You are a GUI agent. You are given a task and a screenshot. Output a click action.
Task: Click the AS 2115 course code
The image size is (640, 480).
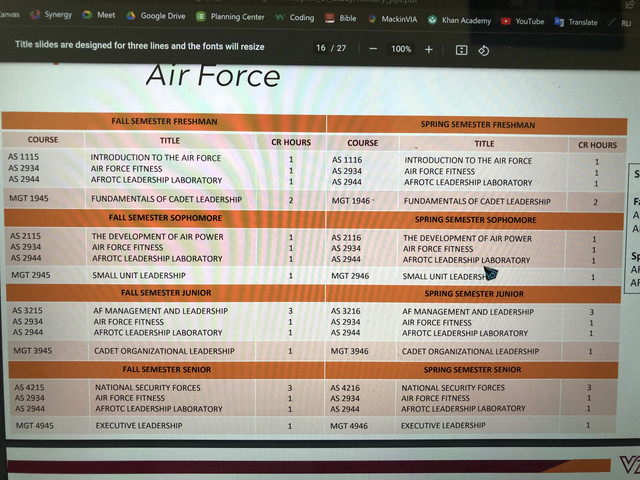26,236
